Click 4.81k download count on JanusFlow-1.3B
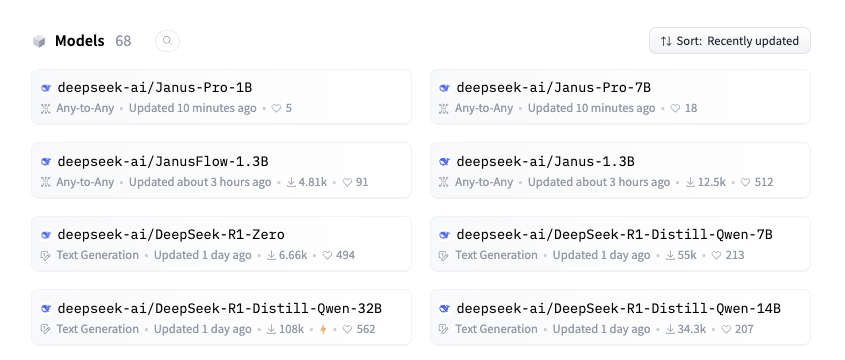The height and width of the screenshot is (360, 845). pyautogui.click(x=313, y=182)
